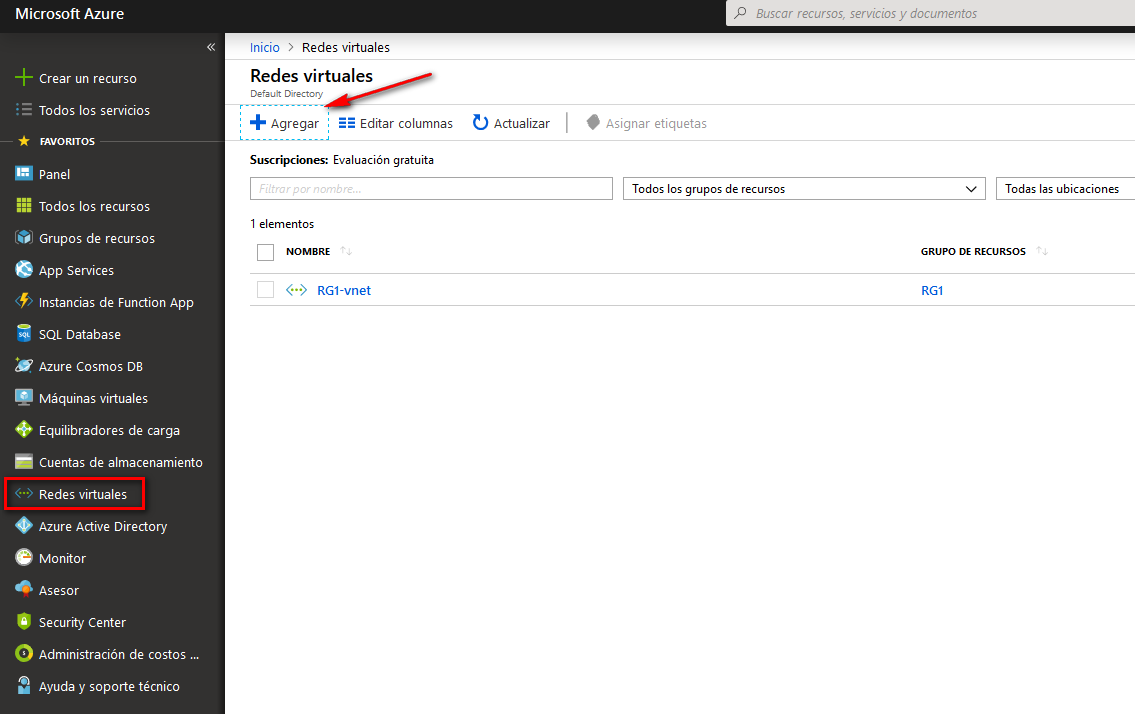Click the Filtrar por nombre field
1135x714 pixels.
(431, 189)
